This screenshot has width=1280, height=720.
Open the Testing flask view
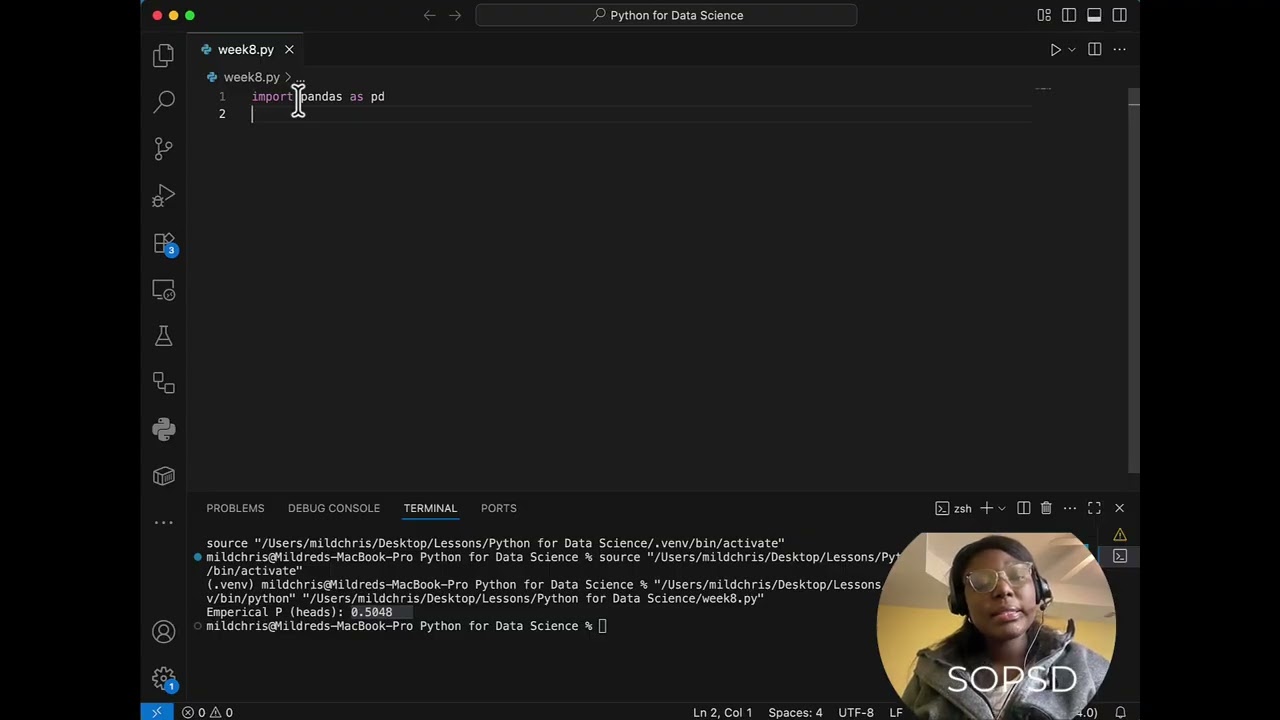tap(164, 336)
